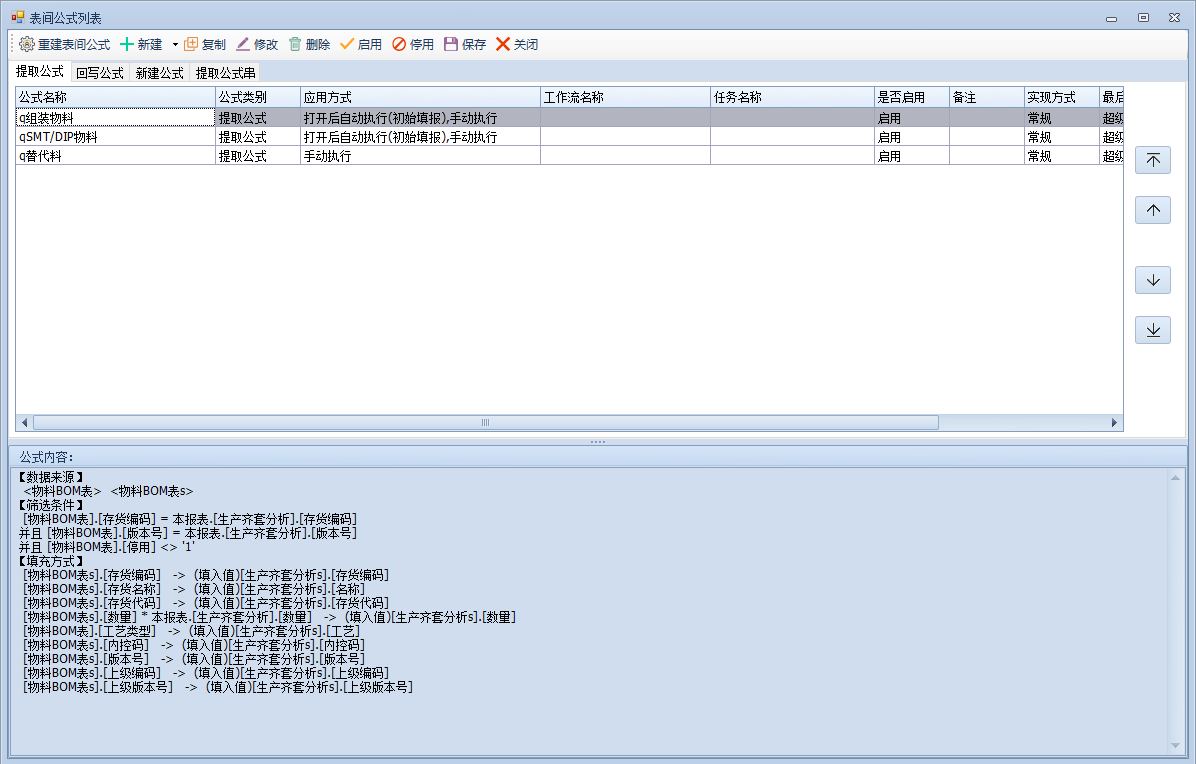The image size is (1196, 764).
Task: Click the 应用方式 column header
Action: coord(420,98)
